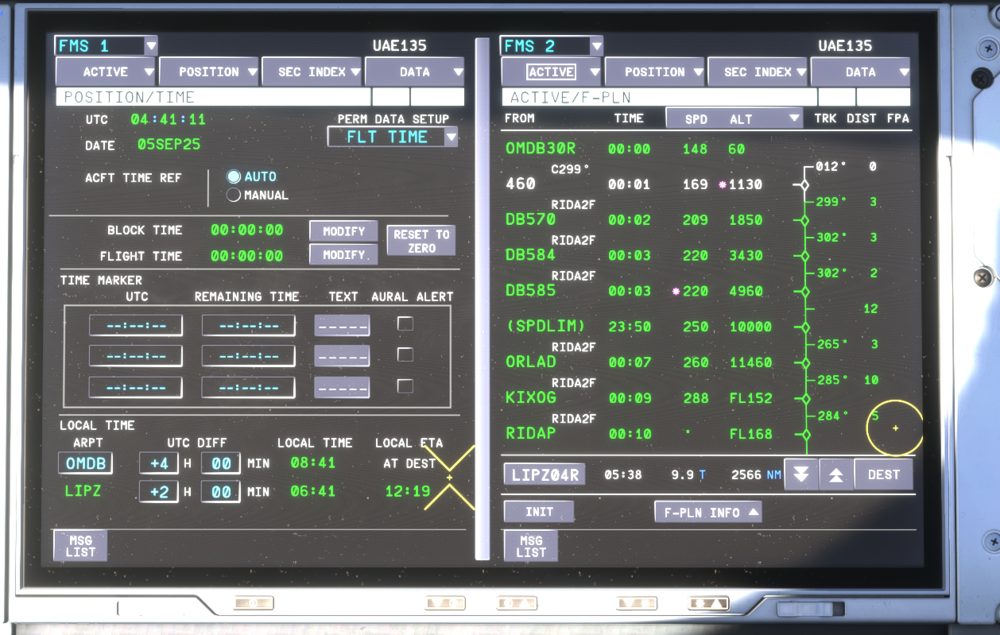Click the OMDB airport entry field
The height and width of the screenshot is (635, 1000).
84,463
